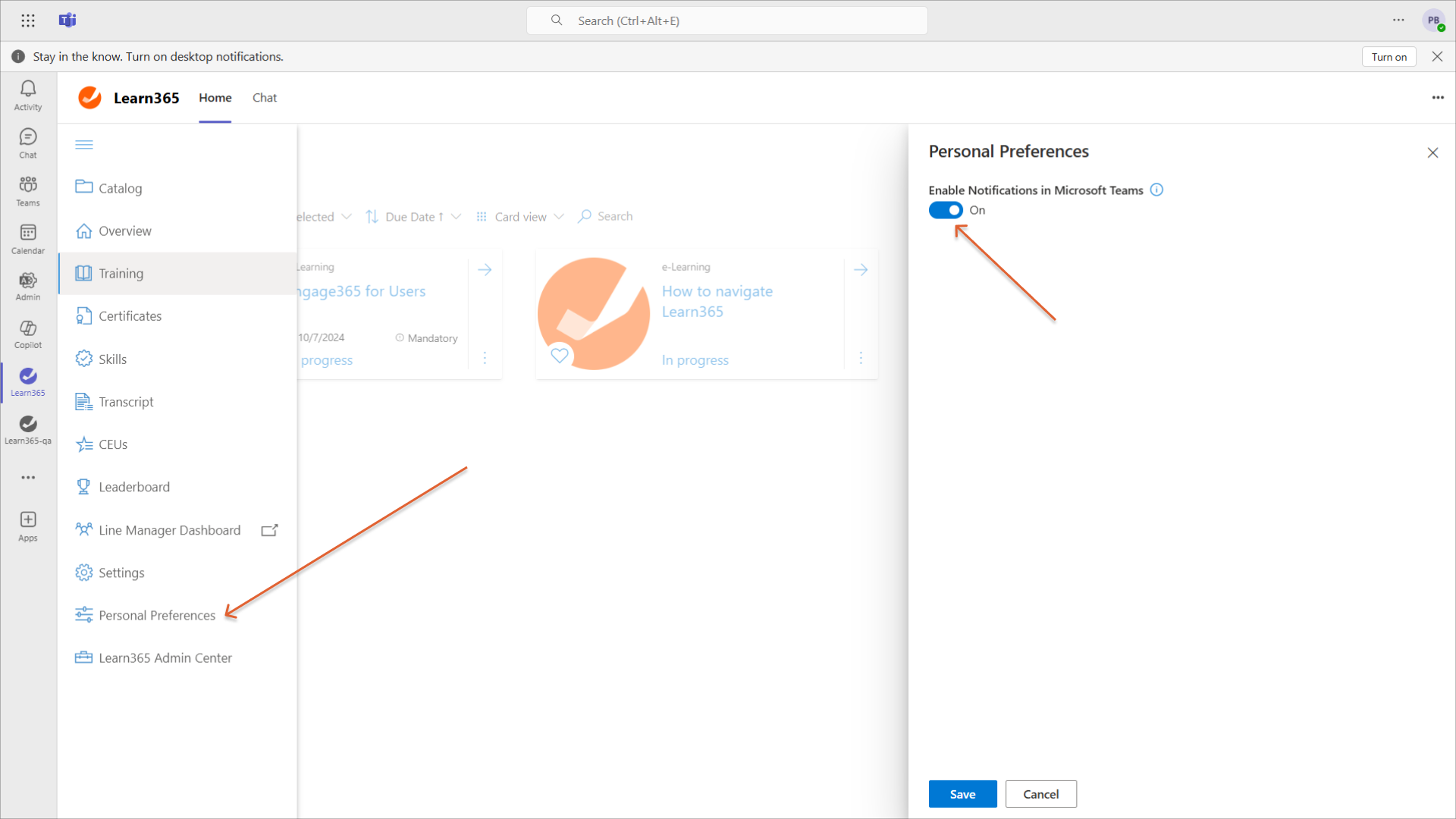The height and width of the screenshot is (819, 1456).
Task: Open the How to navigate course options menu
Action: point(861,357)
